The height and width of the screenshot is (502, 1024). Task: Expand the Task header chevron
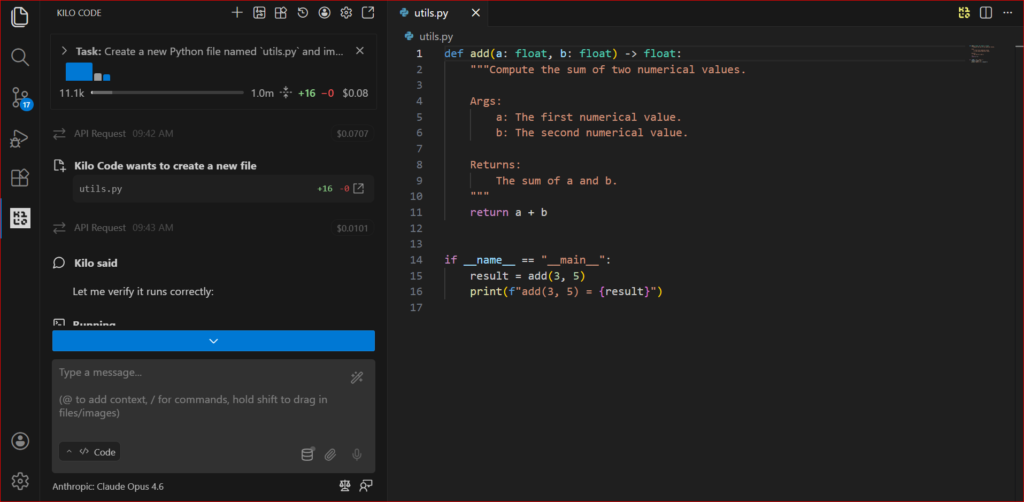coord(65,50)
